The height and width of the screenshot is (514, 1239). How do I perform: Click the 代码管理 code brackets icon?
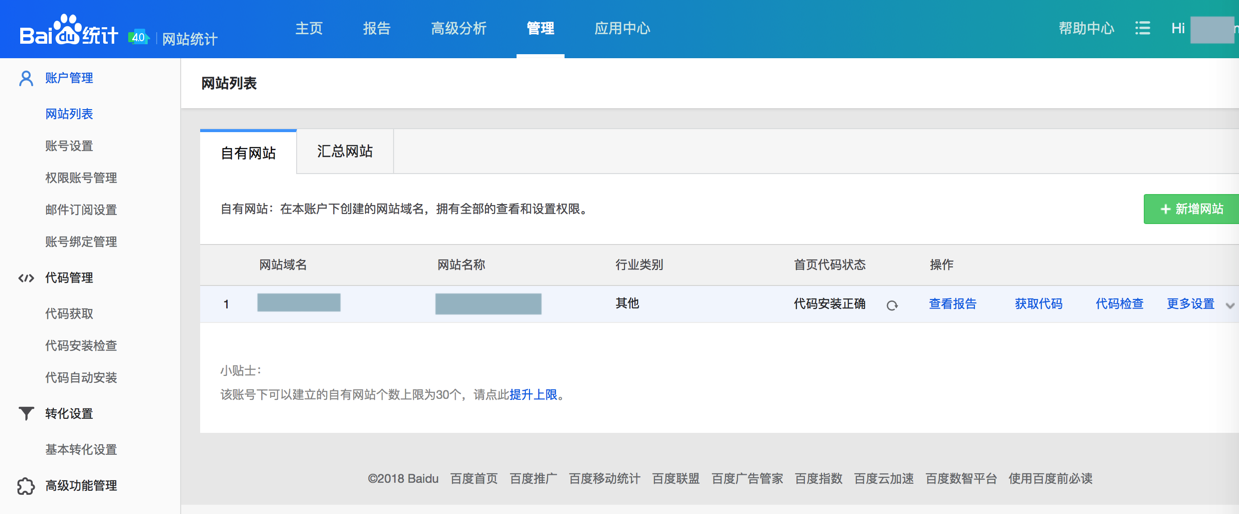(26, 278)
